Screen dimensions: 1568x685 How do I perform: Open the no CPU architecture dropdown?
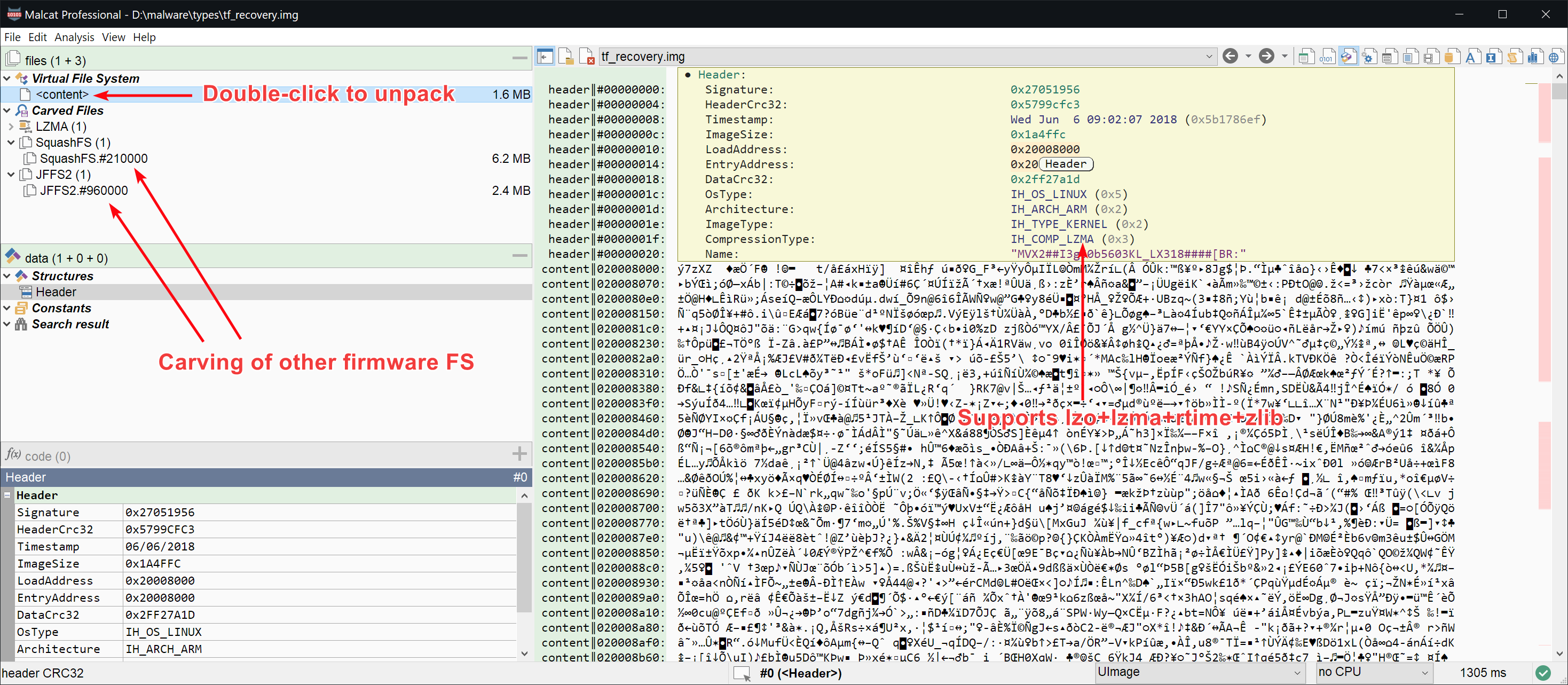tap(1424, 672)
